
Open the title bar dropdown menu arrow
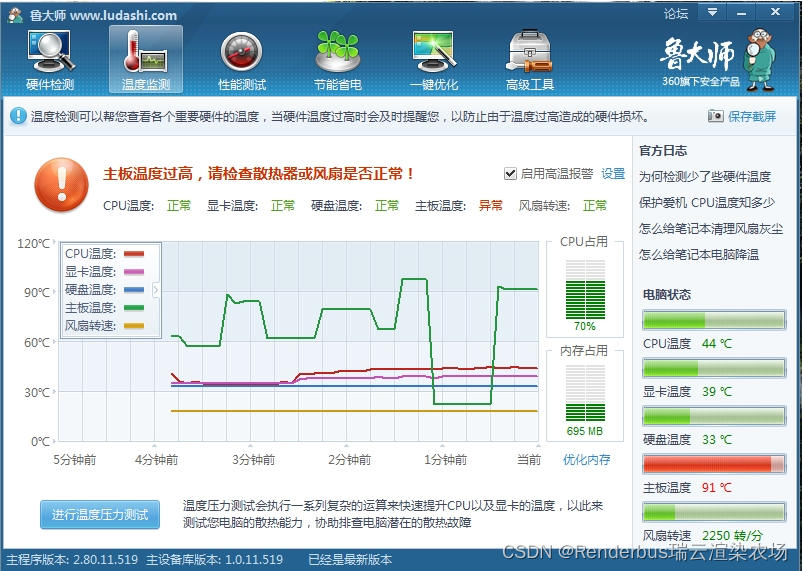tap(712, 13)
